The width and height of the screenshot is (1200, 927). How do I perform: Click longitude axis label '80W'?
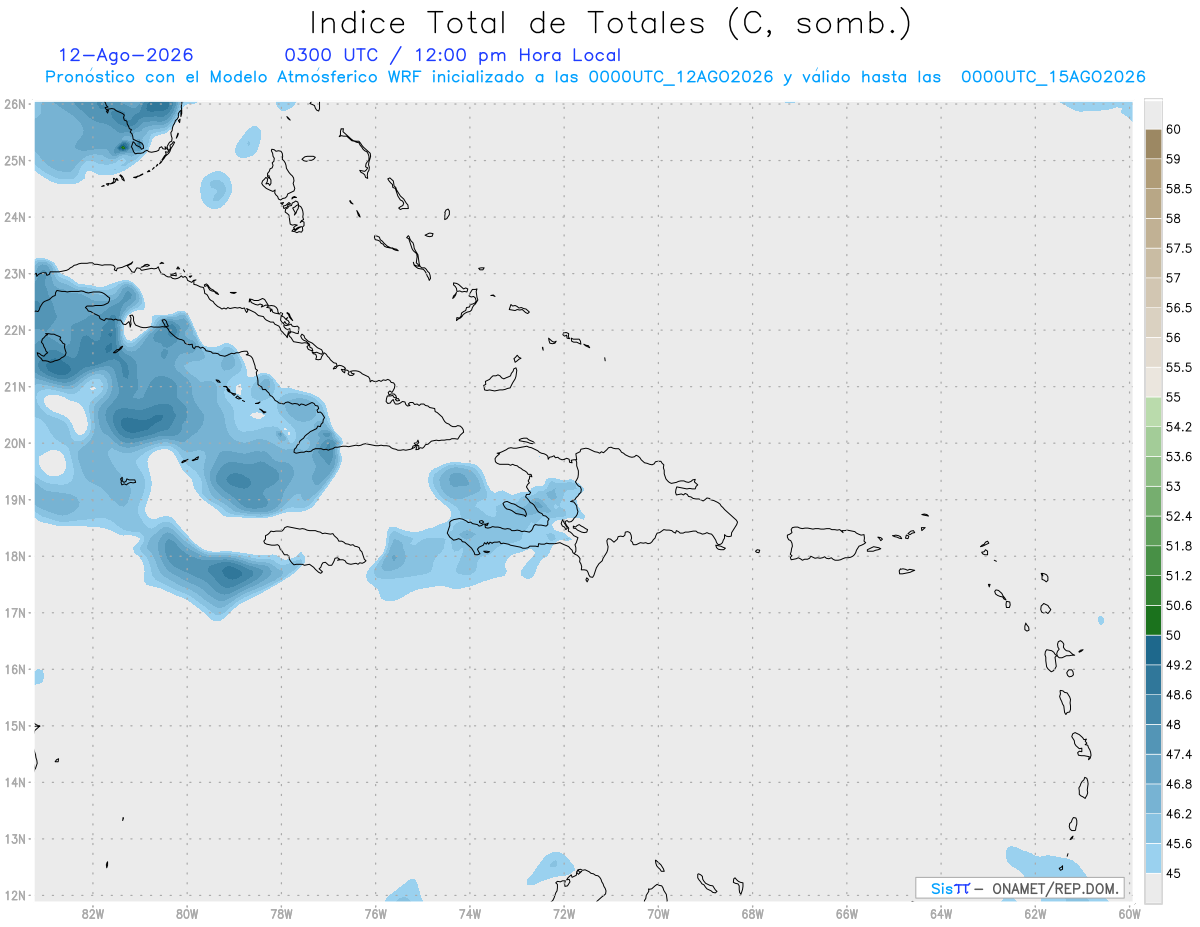click(186, 913)
